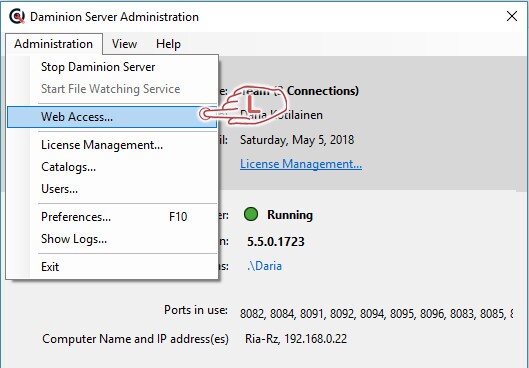Open the View menu
The height and width of the screenshot is (368, 529).
pyautogui.click(x=124, y=44)
